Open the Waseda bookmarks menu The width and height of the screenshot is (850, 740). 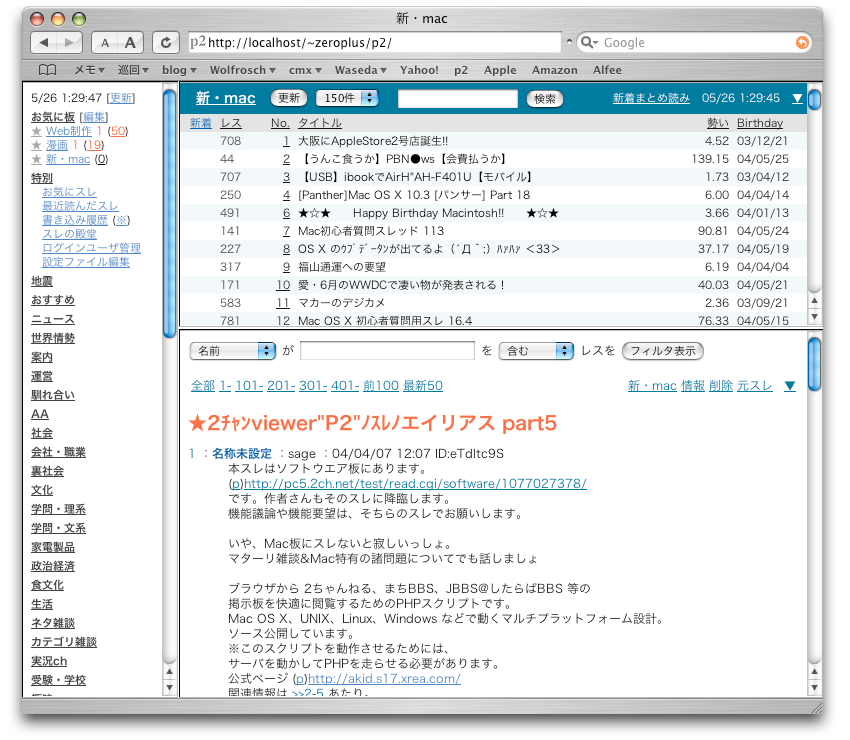click(360, 70)
